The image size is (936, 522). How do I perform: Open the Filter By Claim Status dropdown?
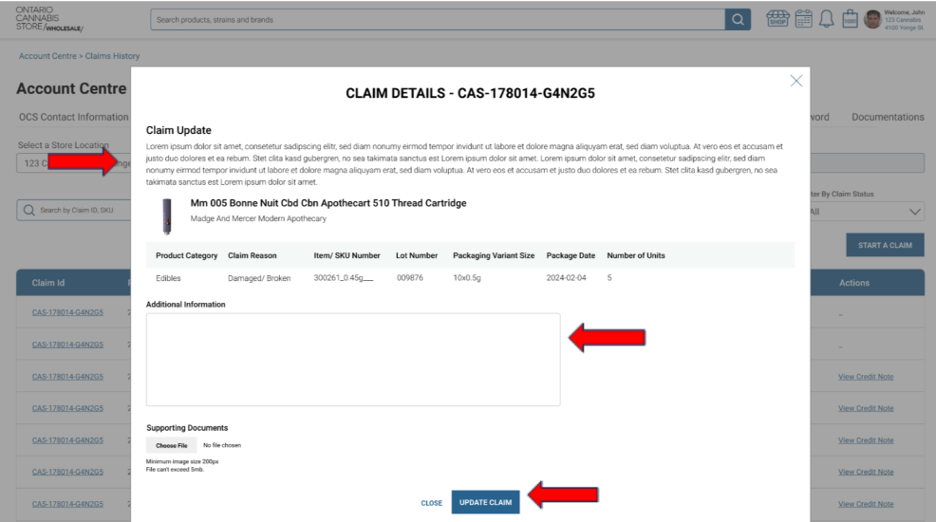tap(866, 212)
